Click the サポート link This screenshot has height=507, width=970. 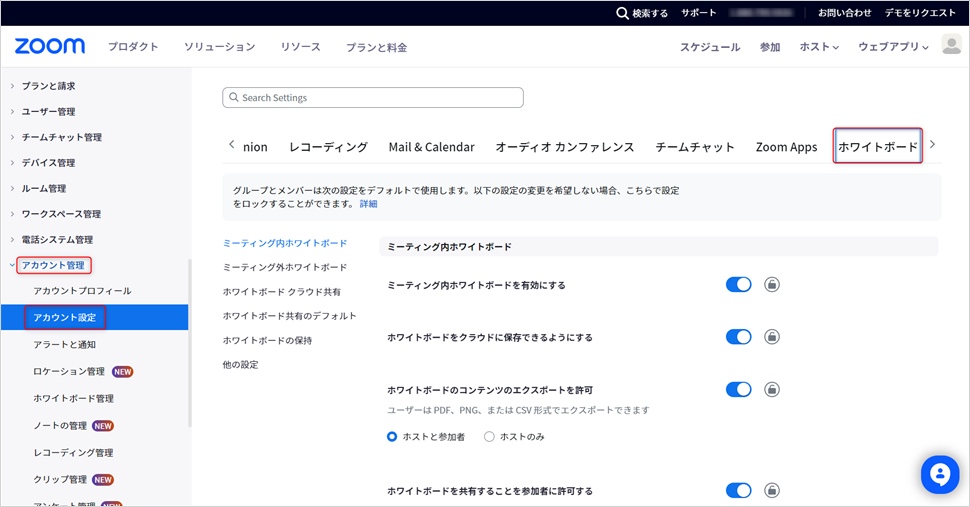click(x=699, y=13)
